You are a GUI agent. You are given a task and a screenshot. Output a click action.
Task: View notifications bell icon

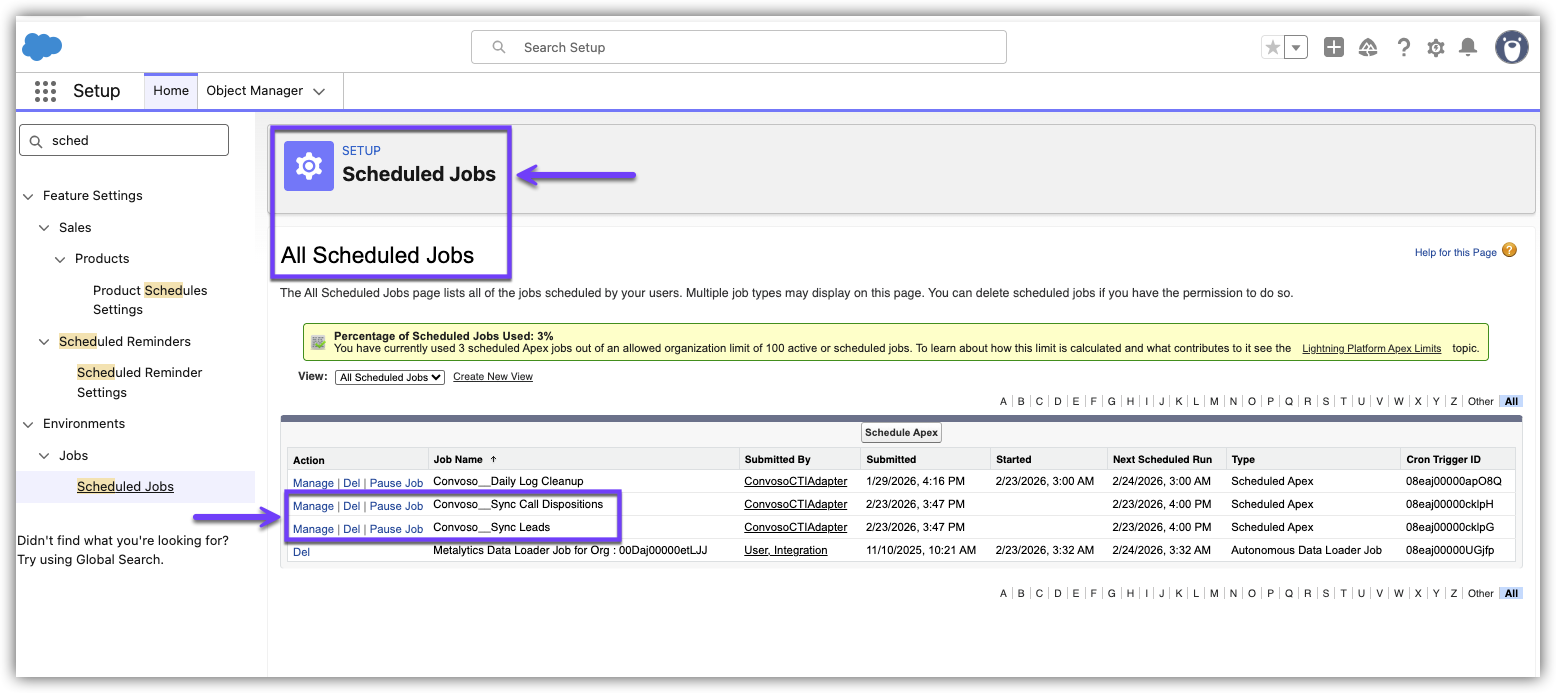click(x=1468, y=47)
